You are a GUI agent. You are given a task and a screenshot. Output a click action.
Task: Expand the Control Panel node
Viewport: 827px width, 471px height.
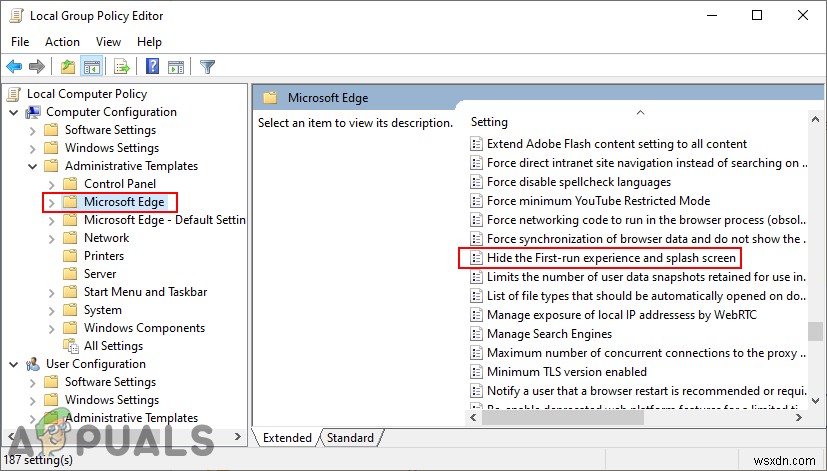[x=52, y=185]
